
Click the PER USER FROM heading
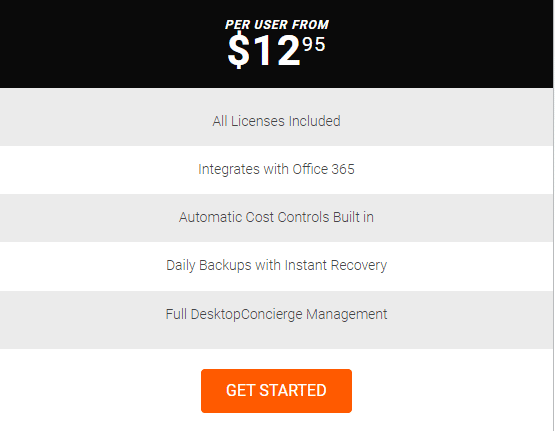click(277, 25)
